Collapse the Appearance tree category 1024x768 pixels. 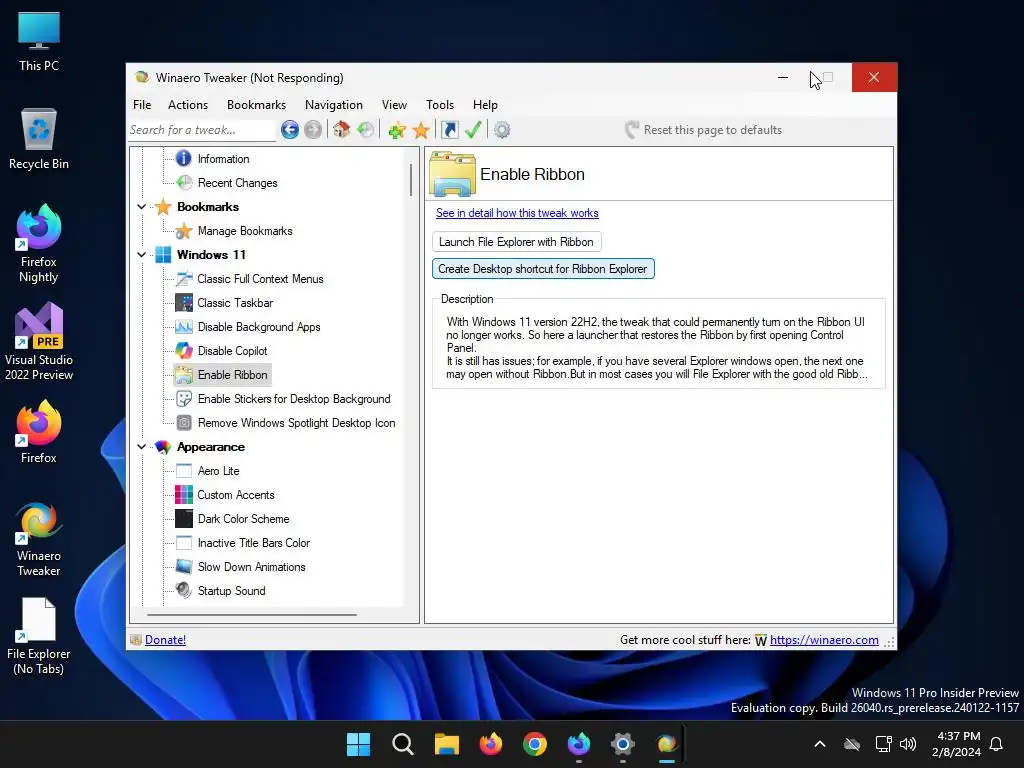(142, 447)
